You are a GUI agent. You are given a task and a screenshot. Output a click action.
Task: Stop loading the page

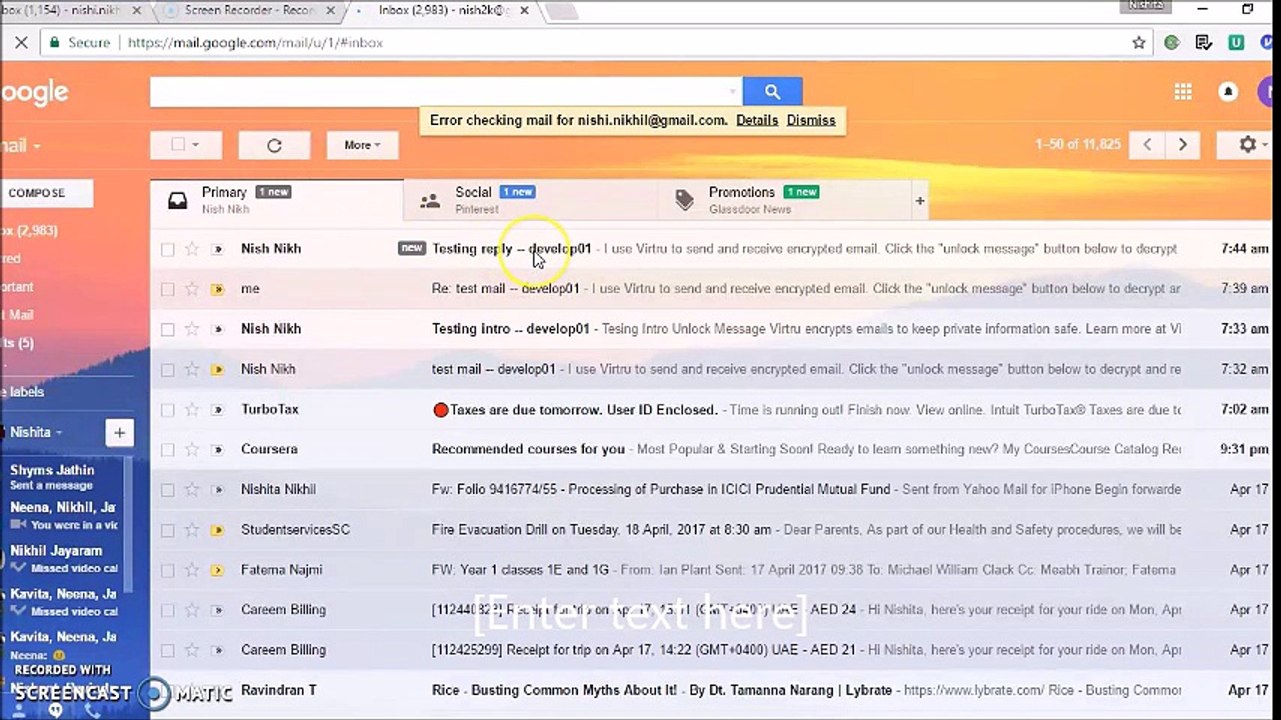(20, 43)
